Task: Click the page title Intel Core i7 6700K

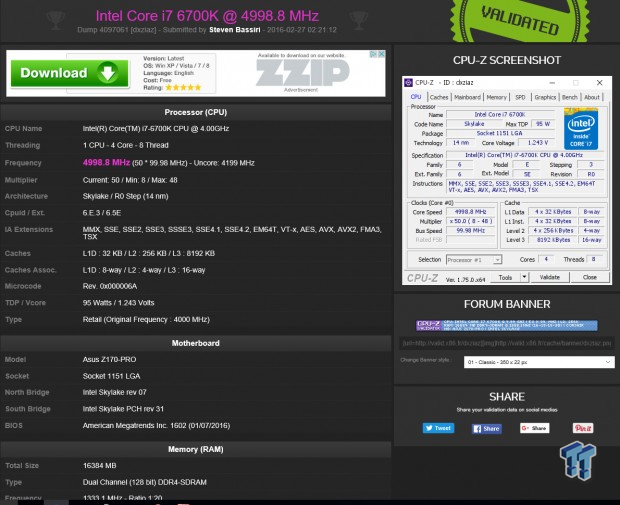Action: tap(207, 16)
